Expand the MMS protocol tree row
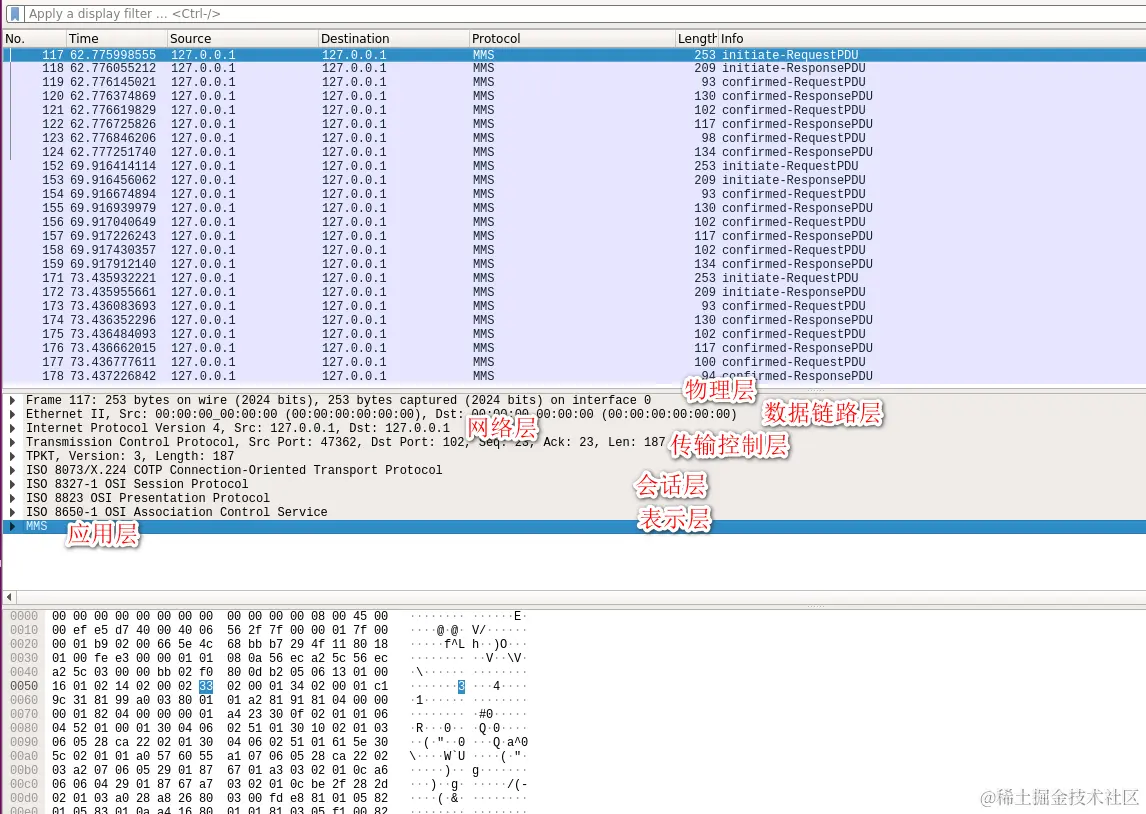1146x814 pixels. (12, 526)
